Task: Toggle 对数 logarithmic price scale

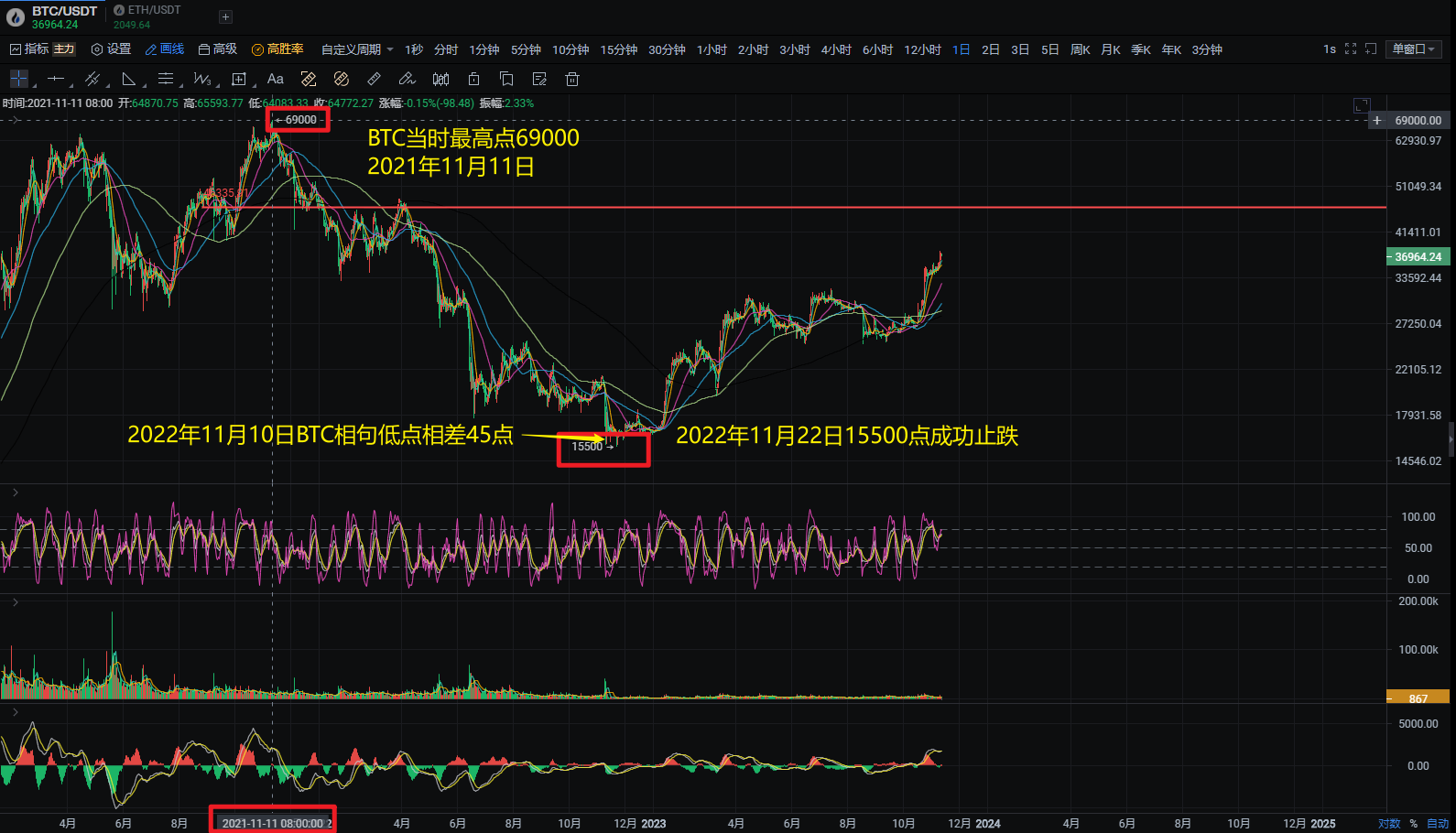Action: [x=1389, y=823]
